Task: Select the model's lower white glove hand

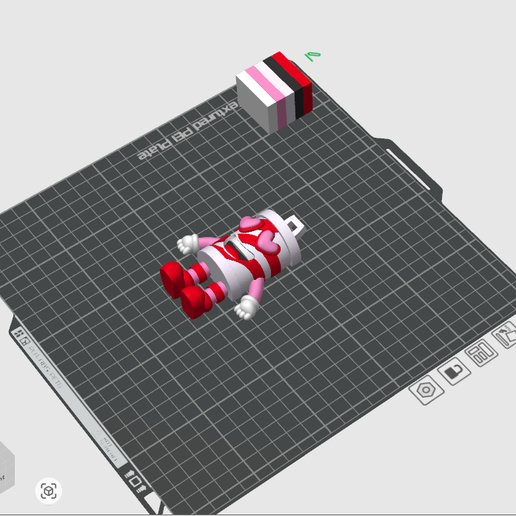Action: (247, 308)
